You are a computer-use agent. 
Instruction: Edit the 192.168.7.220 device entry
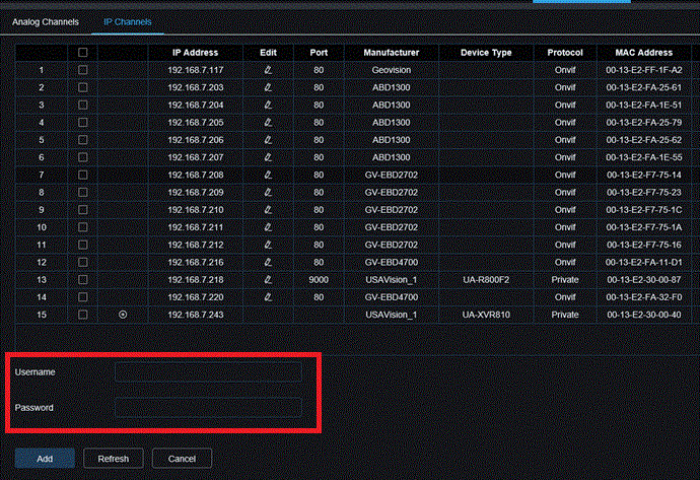[268, 297]
